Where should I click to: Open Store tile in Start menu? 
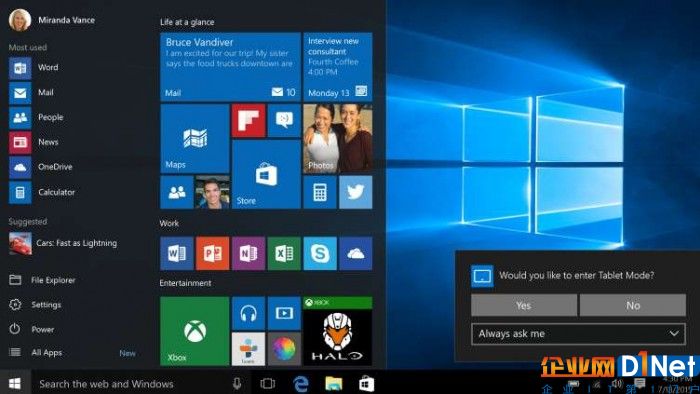click(x=266, y=174)
